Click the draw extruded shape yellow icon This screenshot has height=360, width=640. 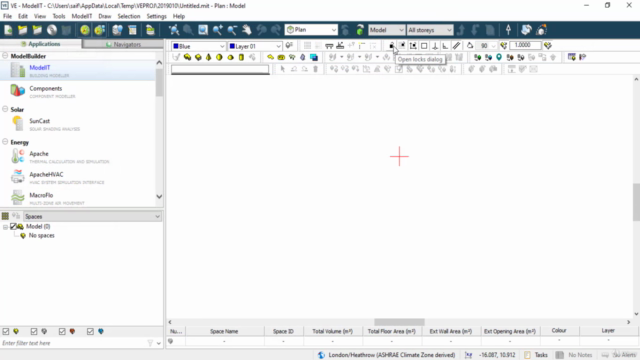187,58
